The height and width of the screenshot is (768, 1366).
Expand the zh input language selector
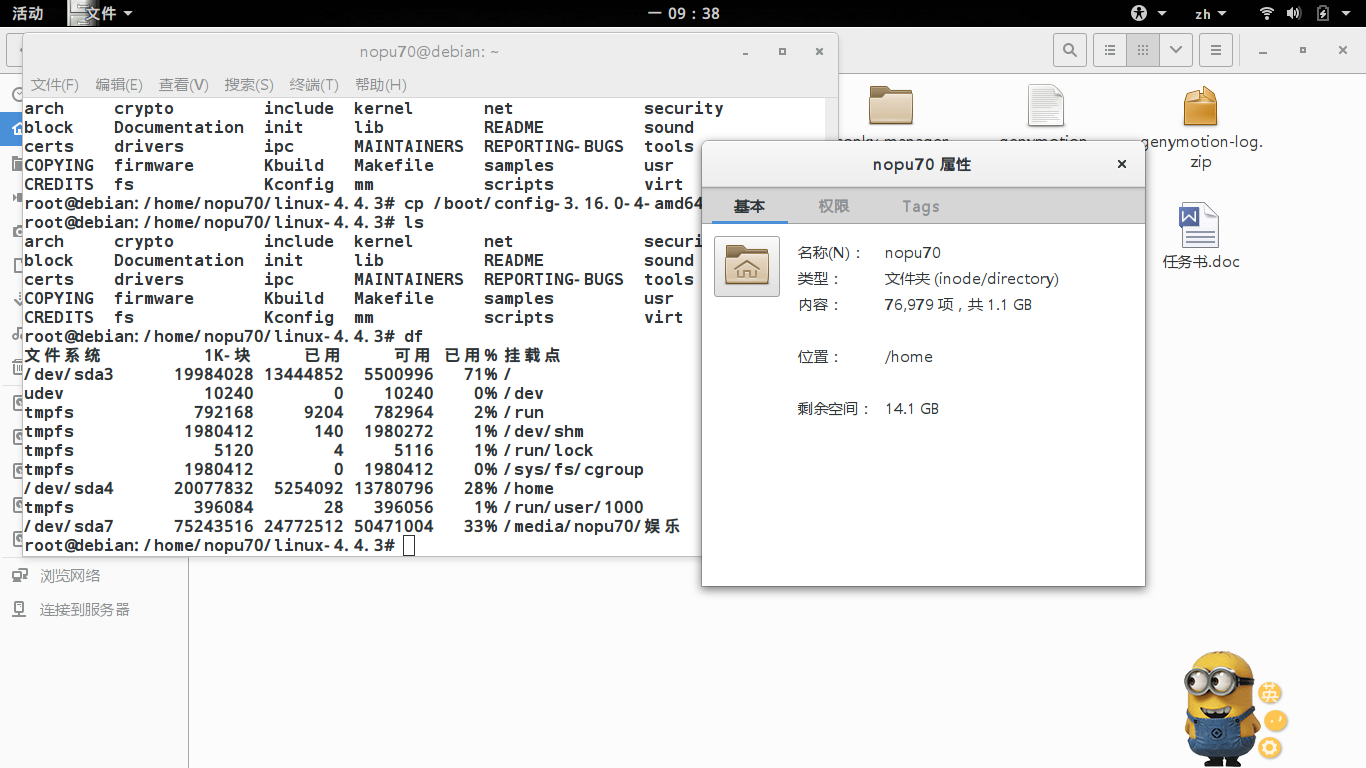pyautogui.click(x=1211, y=14)
